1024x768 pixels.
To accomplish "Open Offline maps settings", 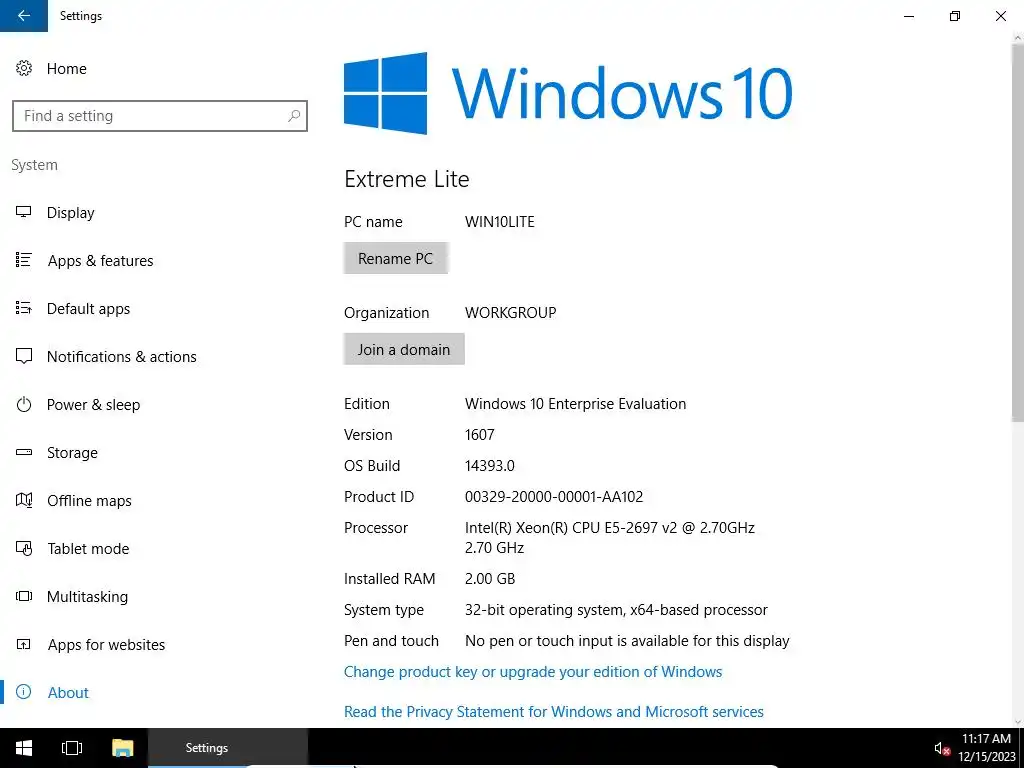I will 89,501.
